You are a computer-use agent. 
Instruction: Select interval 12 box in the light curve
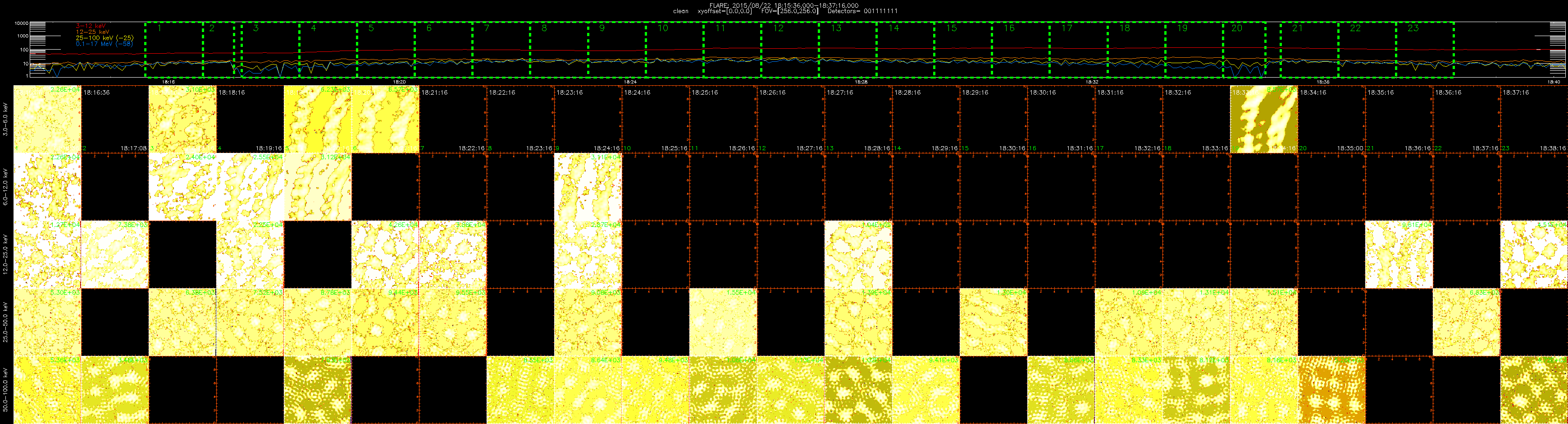790,49
